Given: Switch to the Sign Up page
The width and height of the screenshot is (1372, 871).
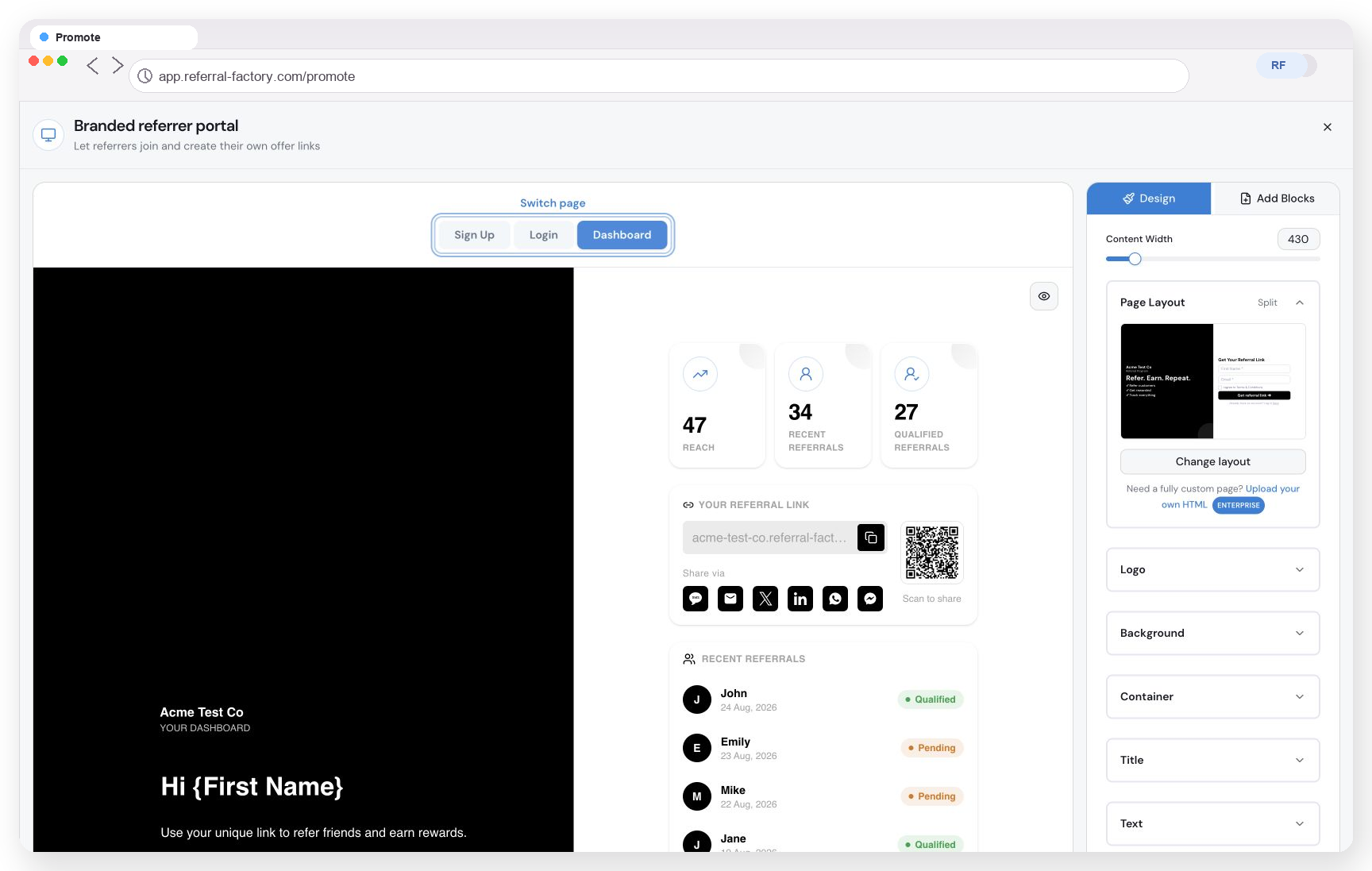Looking at the screenshot, I should [x=474, y=235].
